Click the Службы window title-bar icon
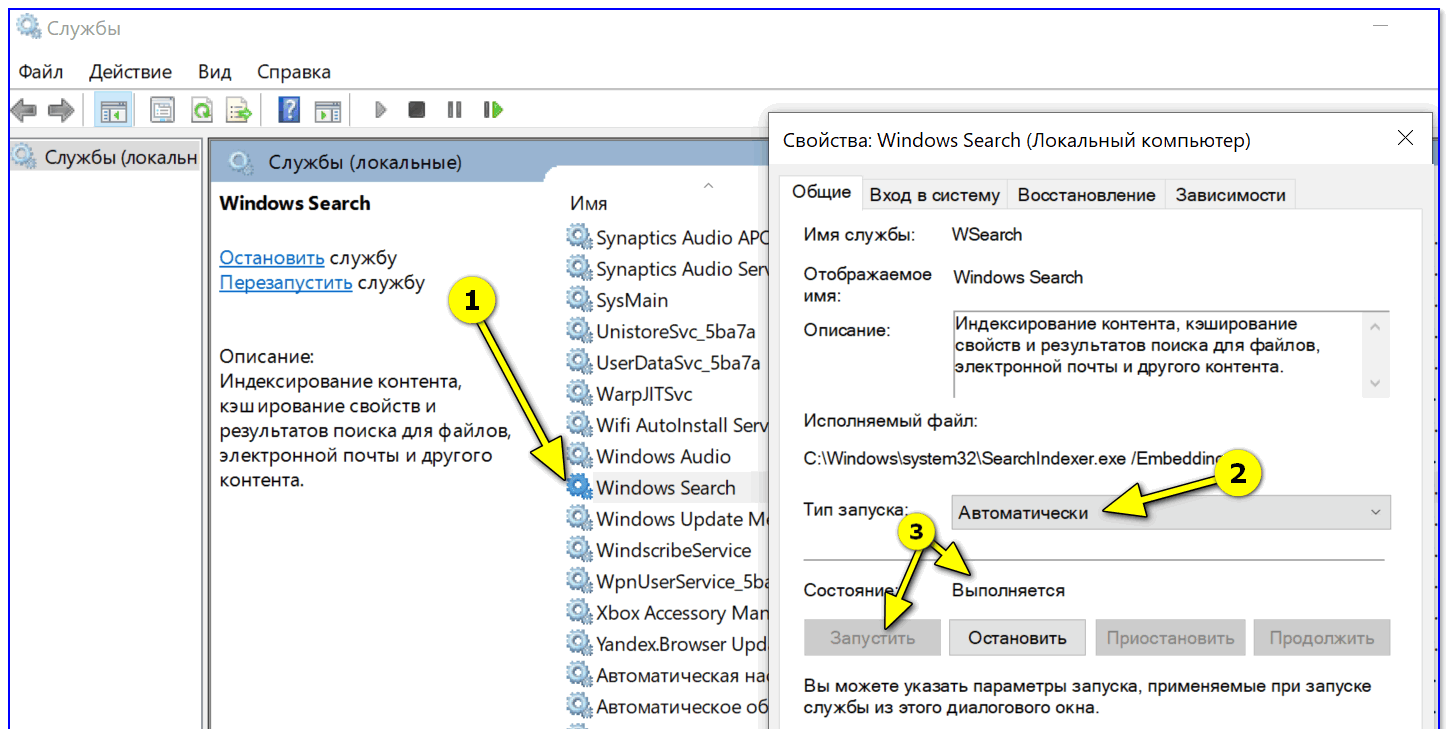Image resolution: width=1448 pixels, height=729 pixels. point(29,28)
